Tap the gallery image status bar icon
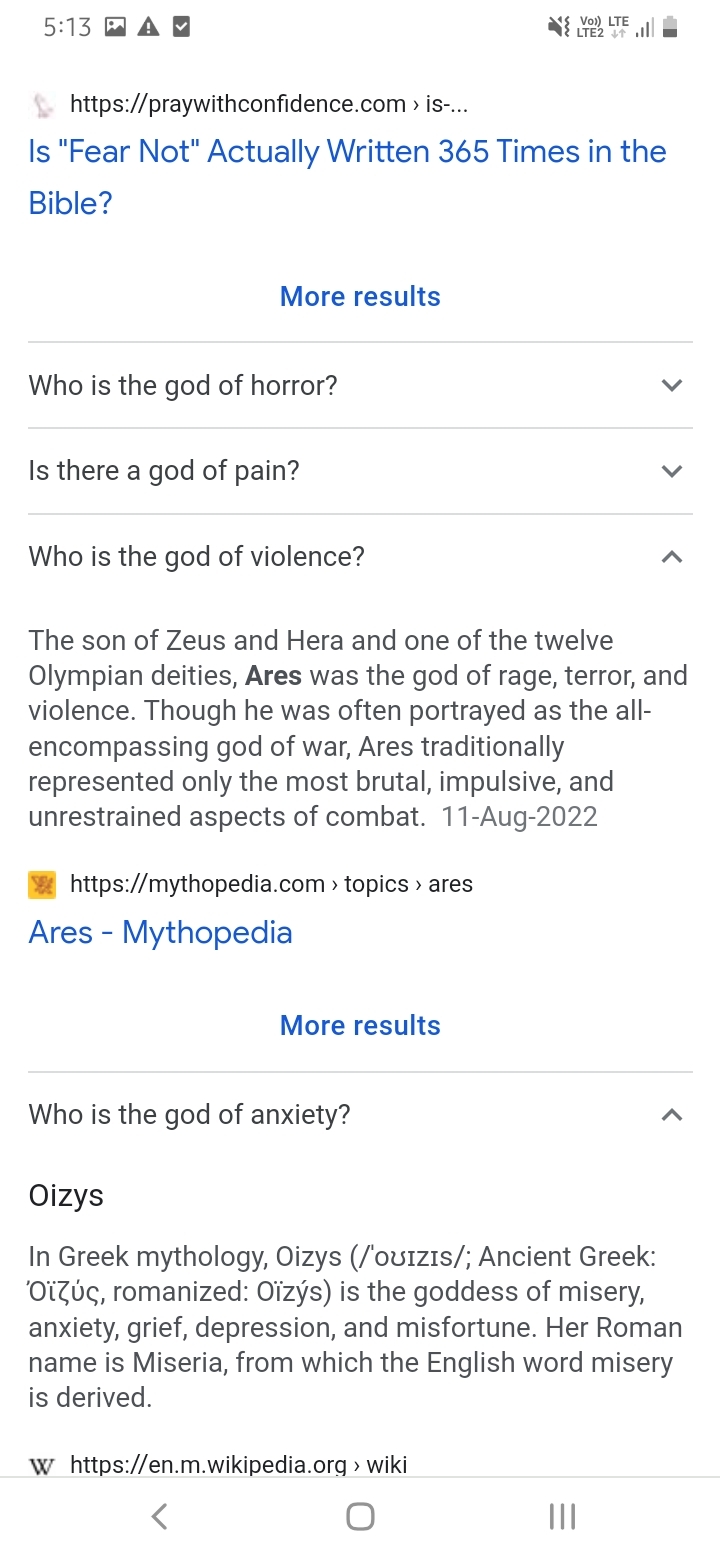This screenshot has height=1560, width=720. 115,28
